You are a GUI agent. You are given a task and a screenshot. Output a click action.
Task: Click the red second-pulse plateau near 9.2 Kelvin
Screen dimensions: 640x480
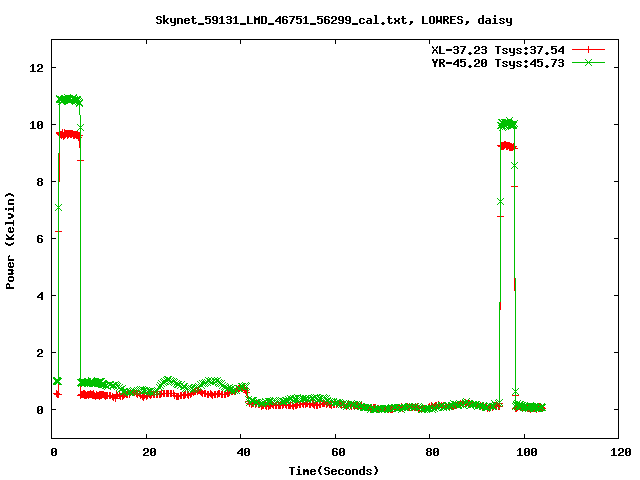507,146
